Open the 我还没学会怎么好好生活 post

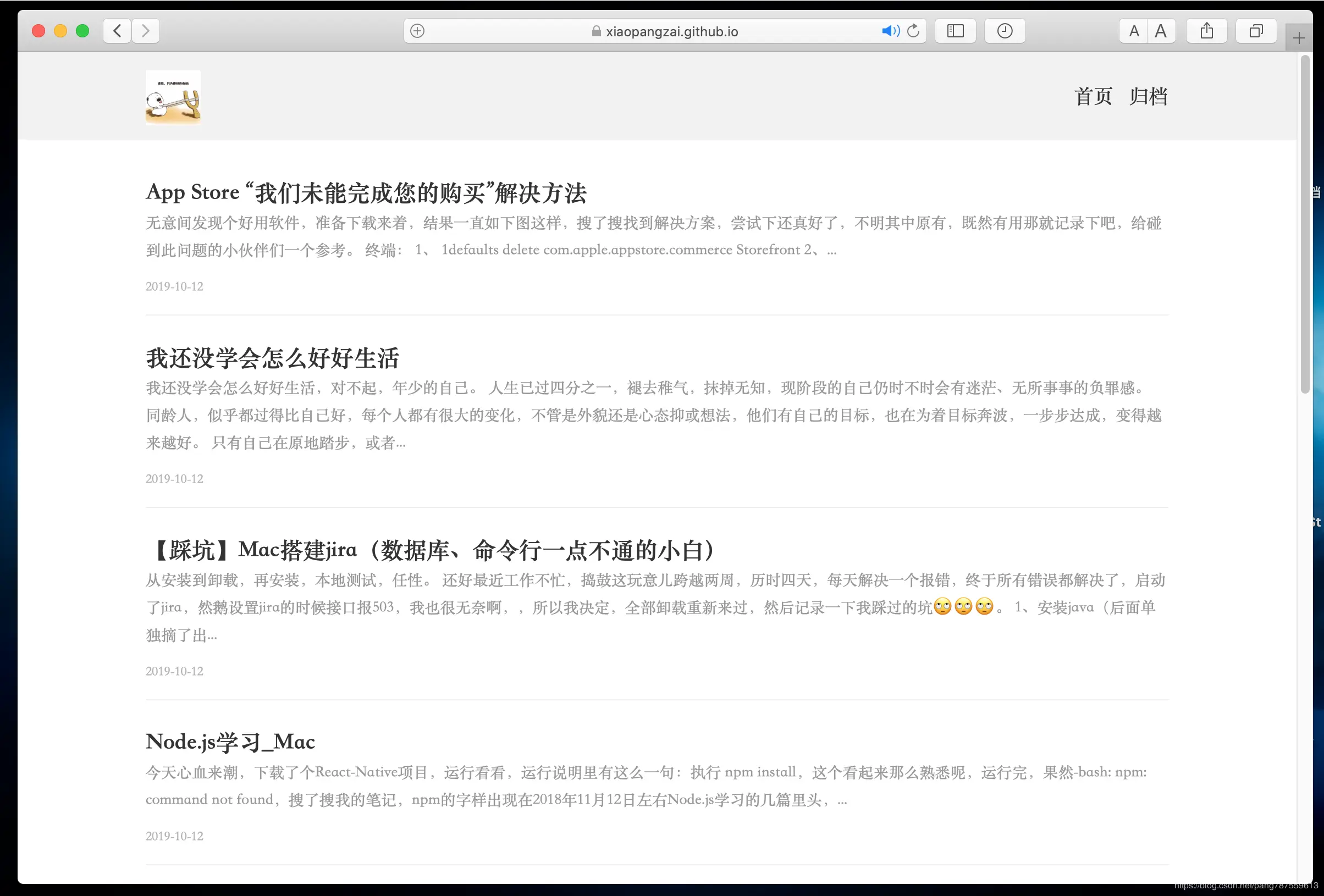click(272, 358)
